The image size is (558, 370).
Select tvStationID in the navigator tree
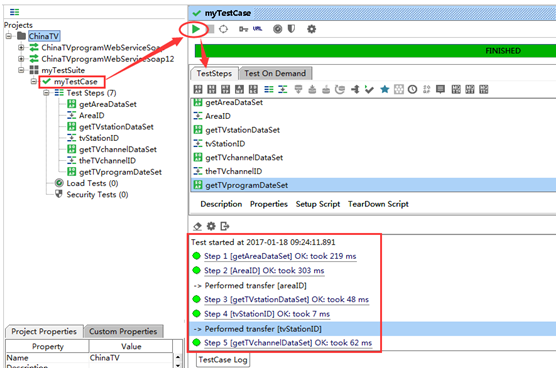pos(99,138)
